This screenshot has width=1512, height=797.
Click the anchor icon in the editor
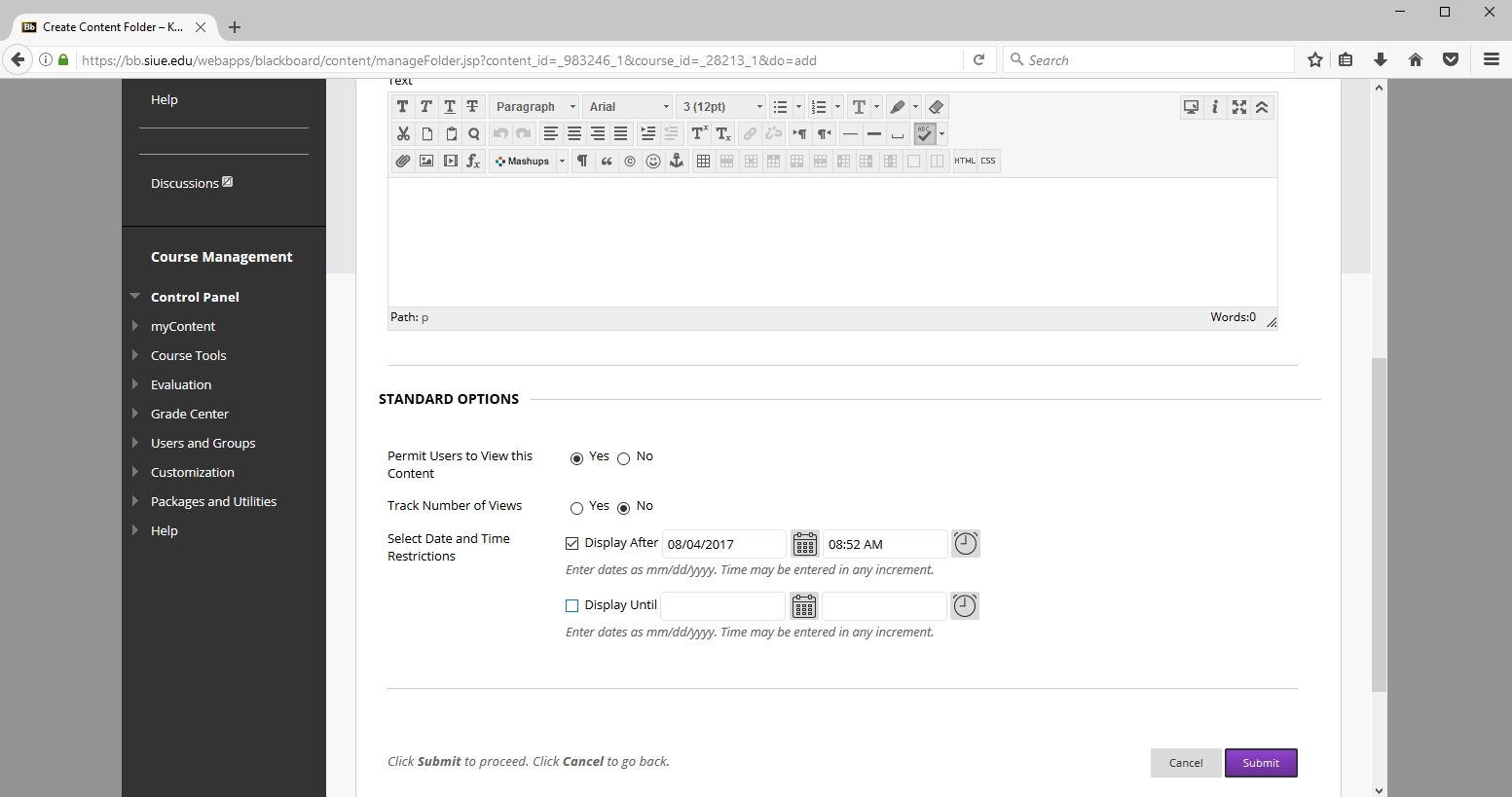[x=677, y=162]
